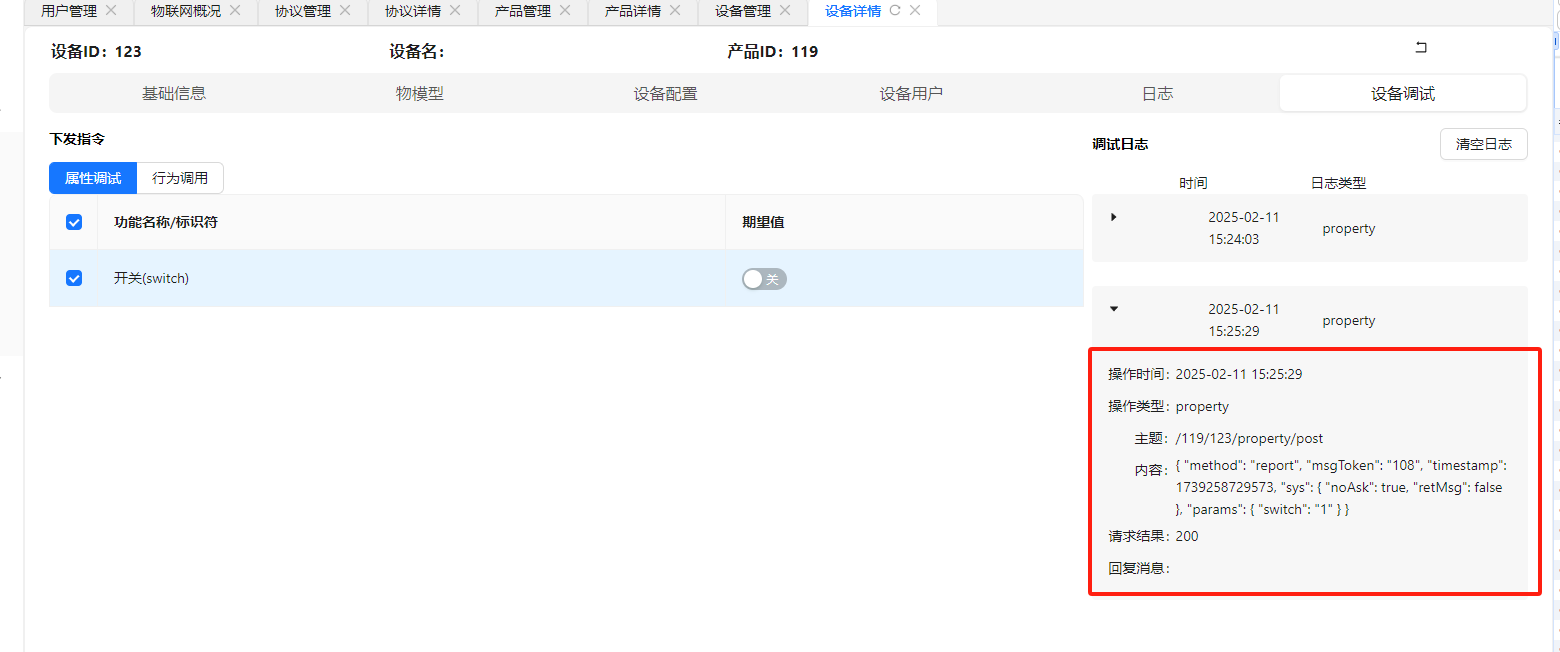Collapse the 15:25:29 property log entry
This screenshot has height=652, width=1560.
[1114, 309]
